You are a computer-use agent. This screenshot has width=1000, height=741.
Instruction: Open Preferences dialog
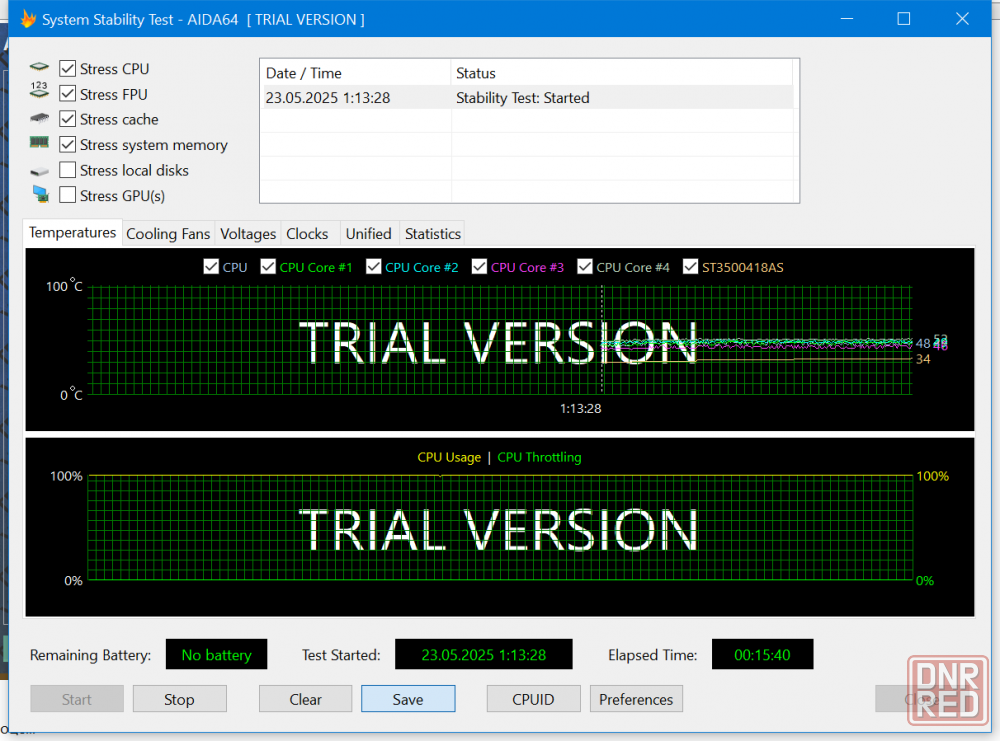[x=636, y=699]
